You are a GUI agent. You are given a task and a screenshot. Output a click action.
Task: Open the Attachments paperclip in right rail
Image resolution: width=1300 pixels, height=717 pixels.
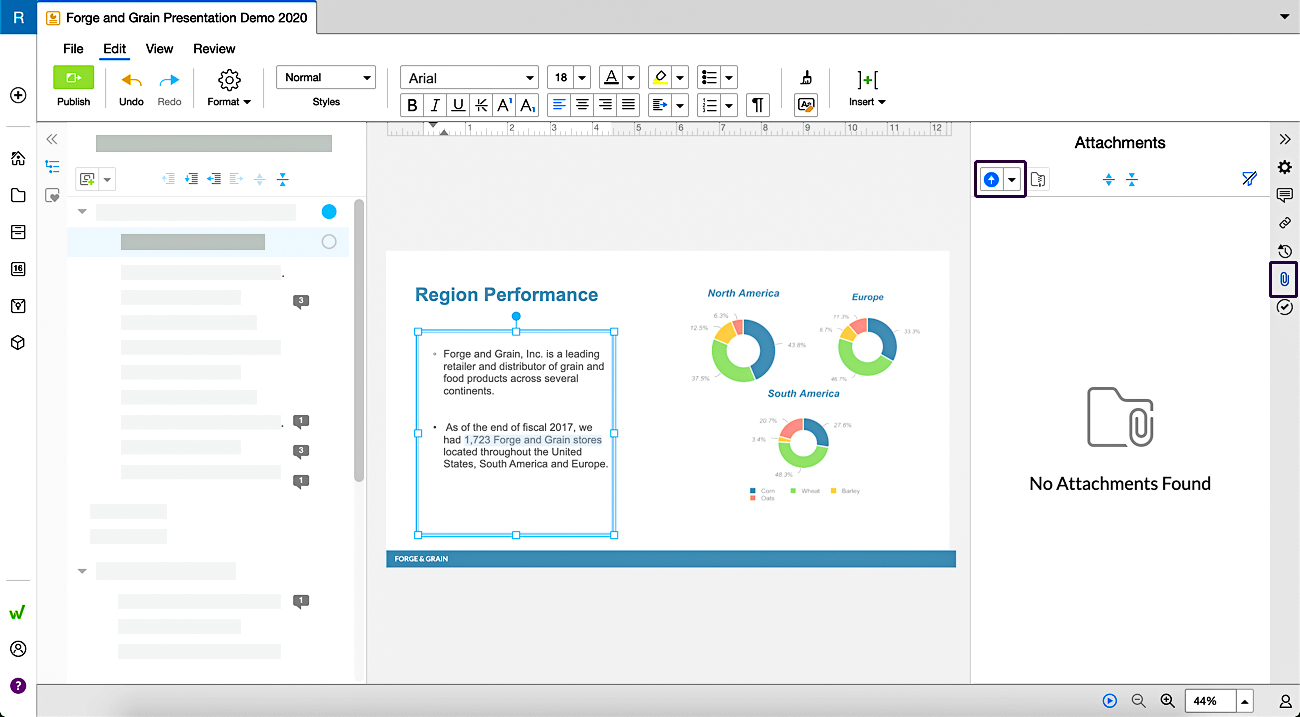click(x=1285, y=279)
